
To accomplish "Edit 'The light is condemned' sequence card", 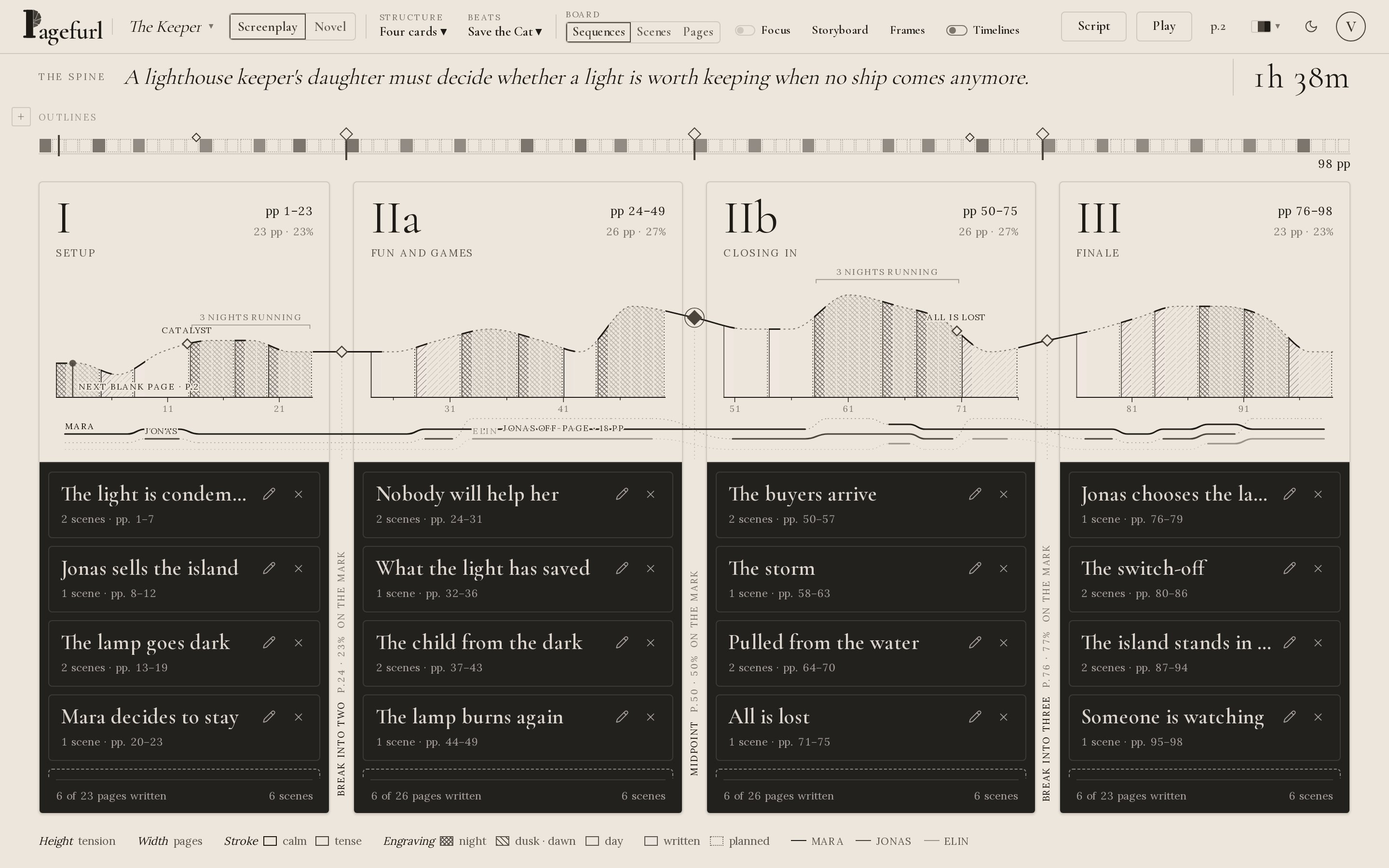I will tap(269, 494).
